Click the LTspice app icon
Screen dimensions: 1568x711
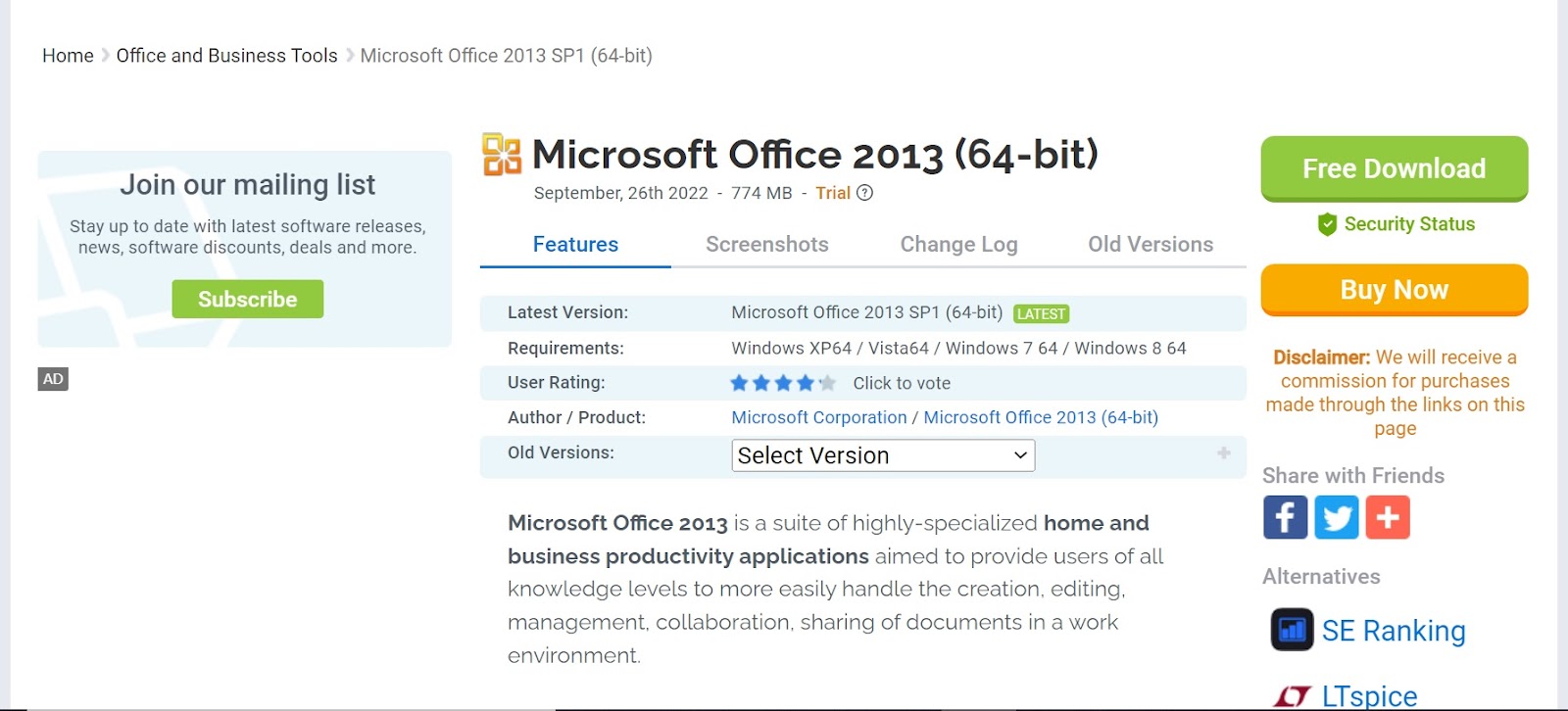point(1292,696)
